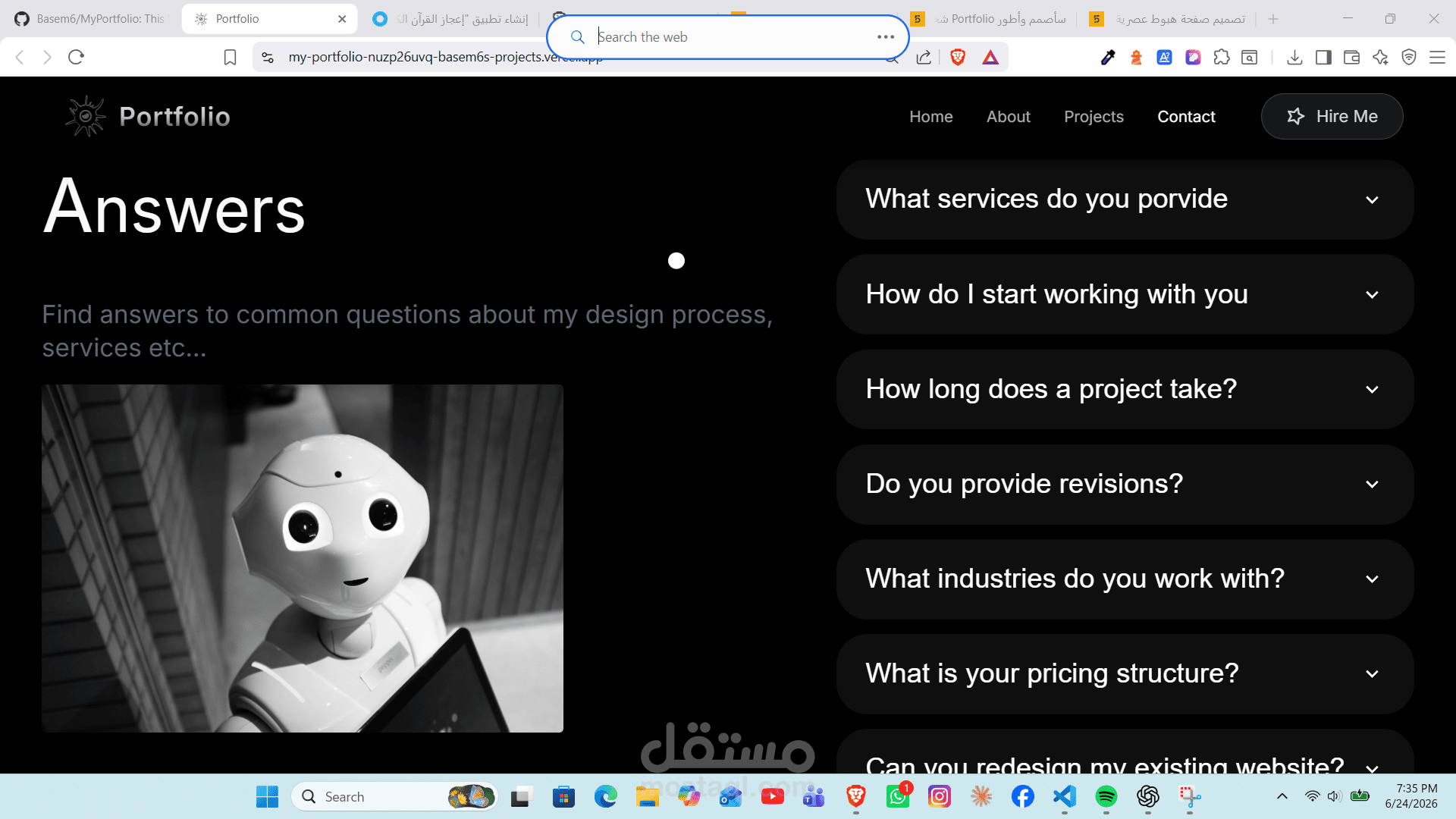Viewport: 1456px width, 819px height.
Task: Expand 'Do you provide revisions?' answer
Action: (x=1125, y=484)
